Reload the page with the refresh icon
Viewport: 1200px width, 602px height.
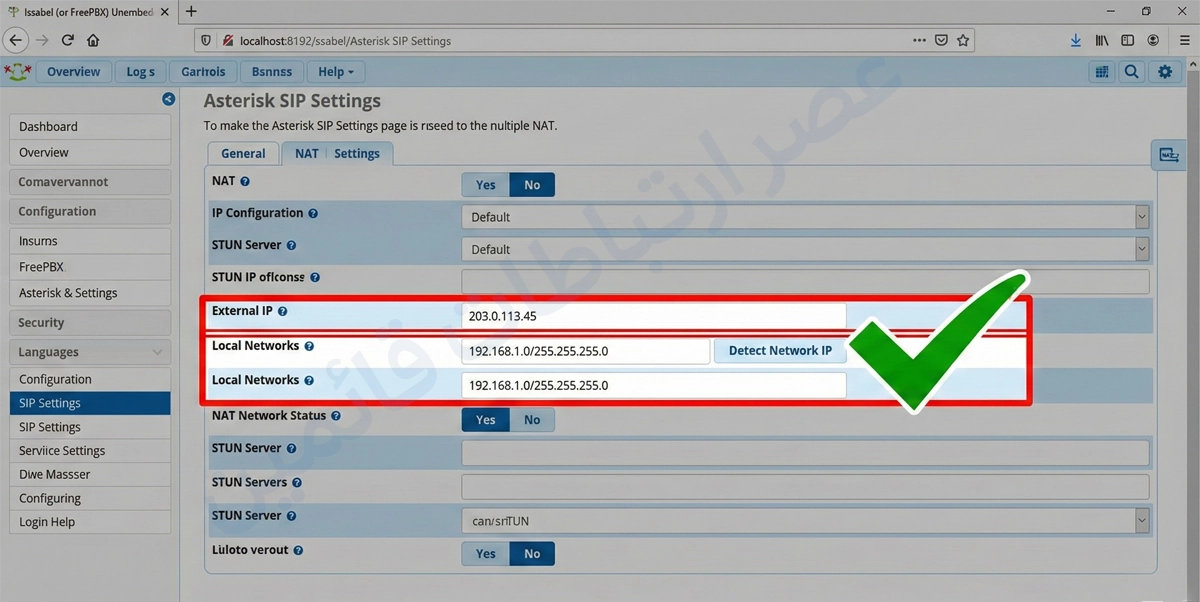coord(68,41)
